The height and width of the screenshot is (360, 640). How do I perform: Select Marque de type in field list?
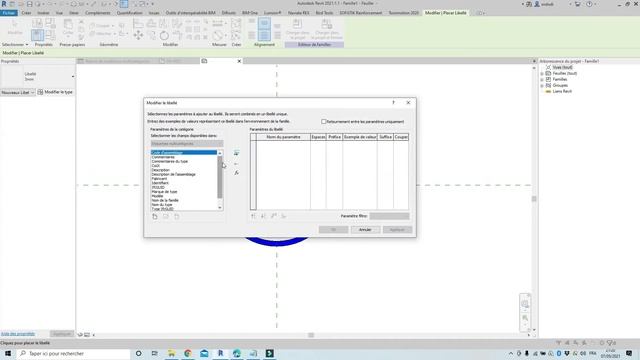coord(164,192)
